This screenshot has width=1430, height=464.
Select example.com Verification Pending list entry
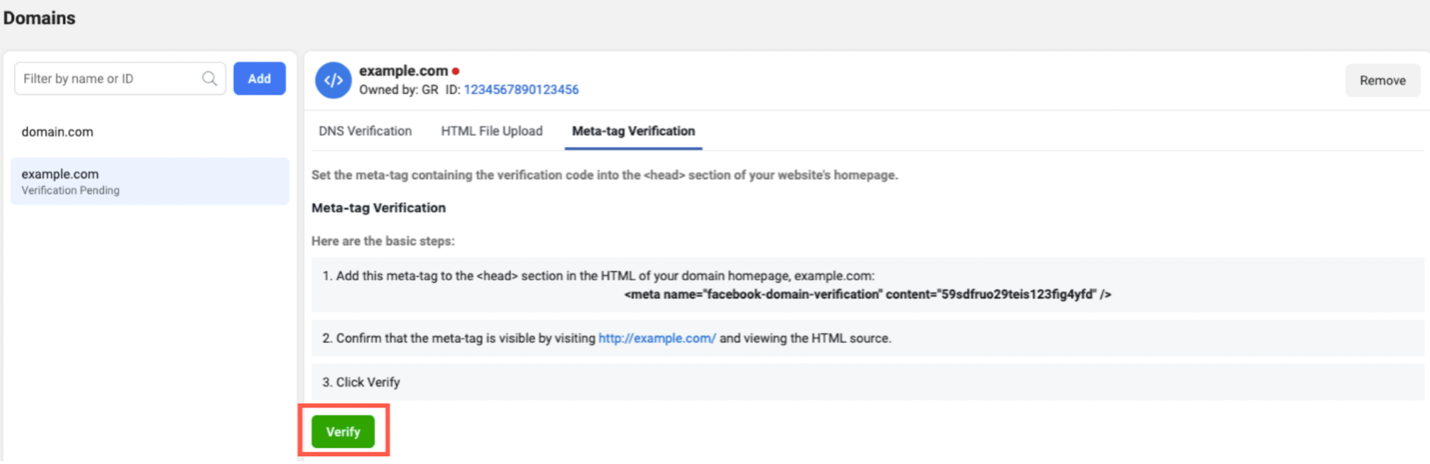pyautogui.click(x=150, y=181)
